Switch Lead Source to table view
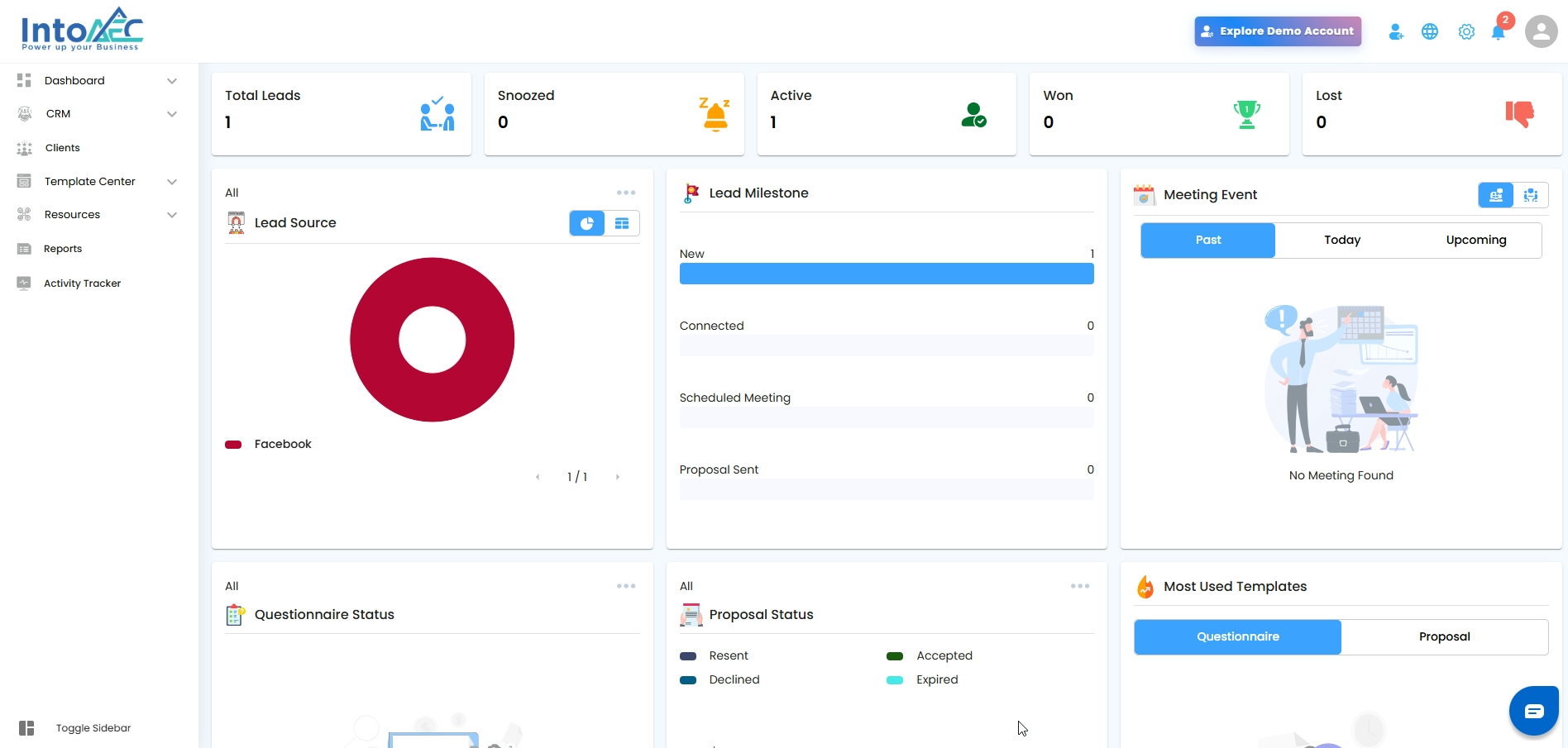This screenshot has width=1568, height=748. tap(622, 223)
